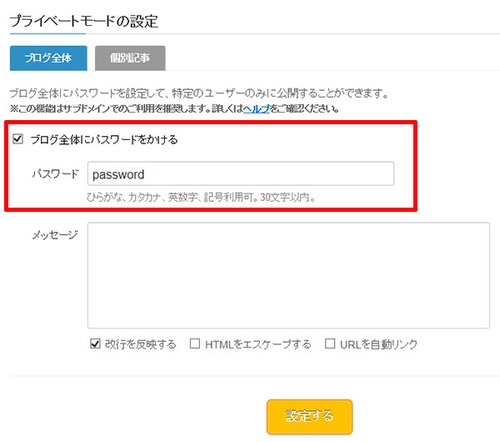Click the プライベートモードの設定 heading
Image resolution: width=500 pixels, height=442 pixels.
click(84, 21)
